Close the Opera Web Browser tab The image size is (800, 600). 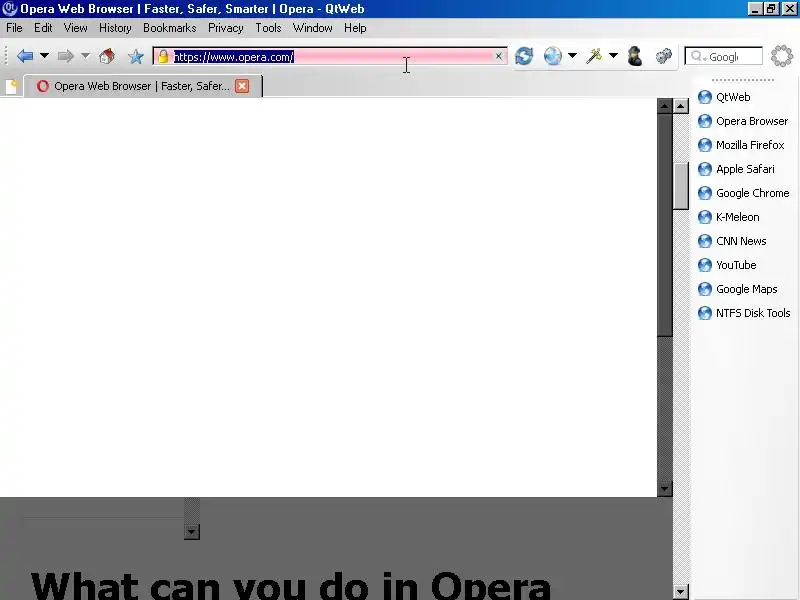point(242,86)
